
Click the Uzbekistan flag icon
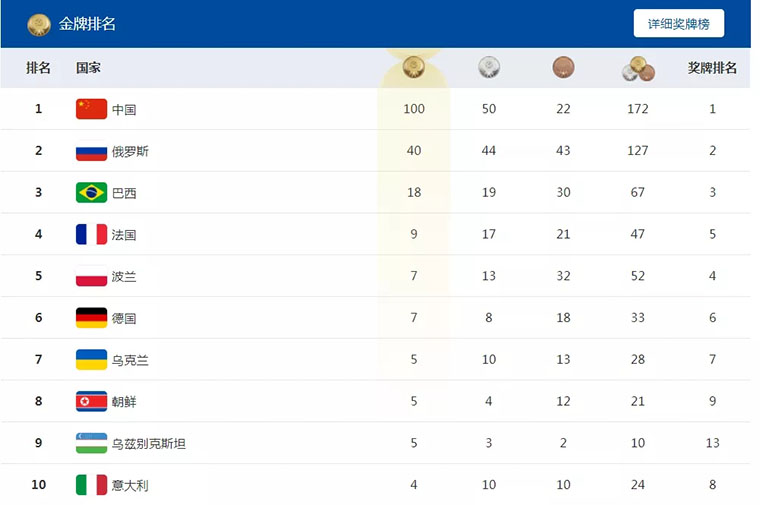pos(91,443)
